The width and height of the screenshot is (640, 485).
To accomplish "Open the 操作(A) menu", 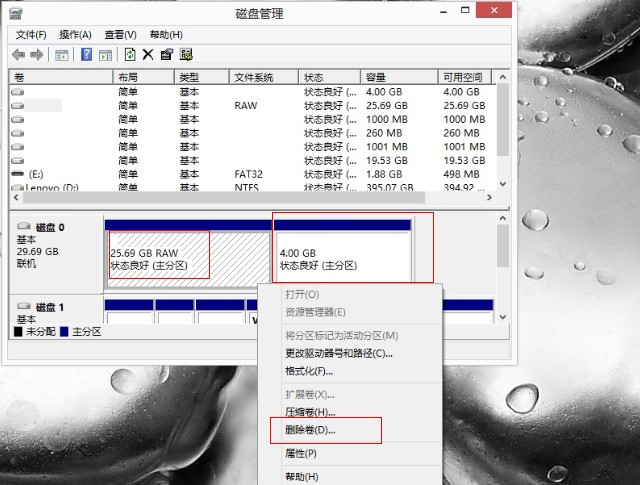I will (75, 35).
